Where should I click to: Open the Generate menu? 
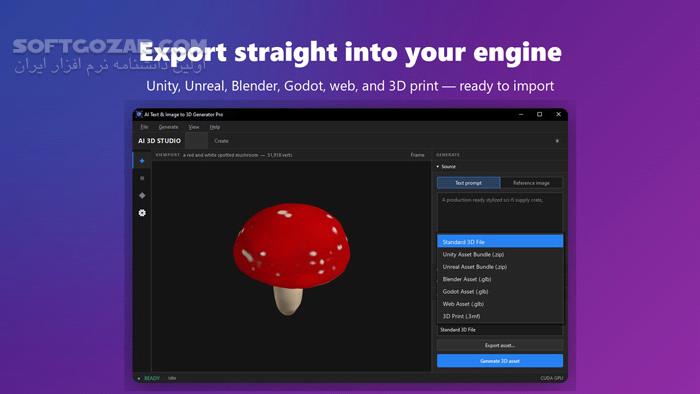tap(168, 127)
